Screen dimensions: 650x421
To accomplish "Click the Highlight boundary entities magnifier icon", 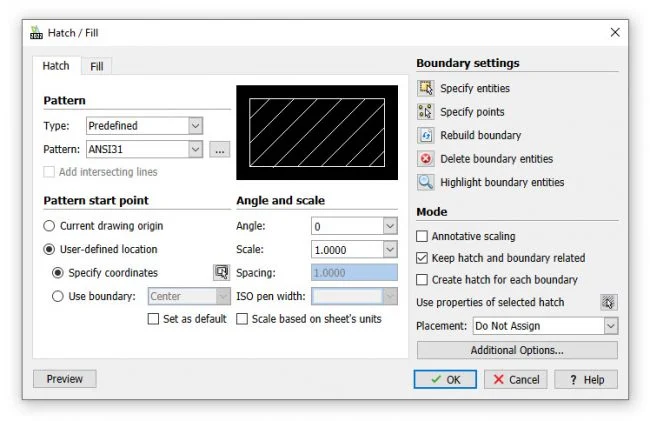I will point(425,182).
